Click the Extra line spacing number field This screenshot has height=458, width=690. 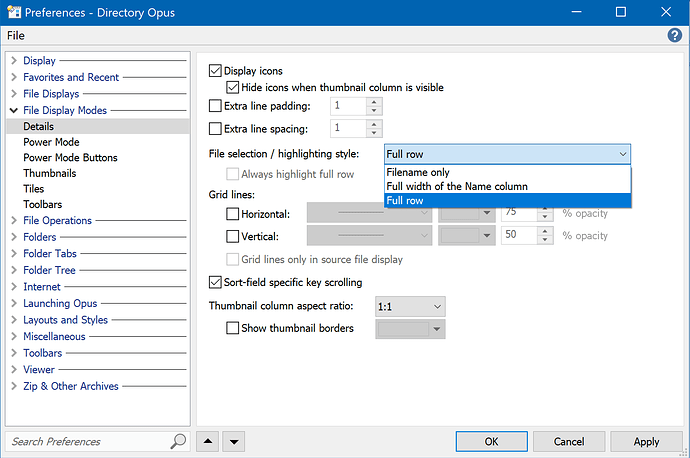pos(348,128)
